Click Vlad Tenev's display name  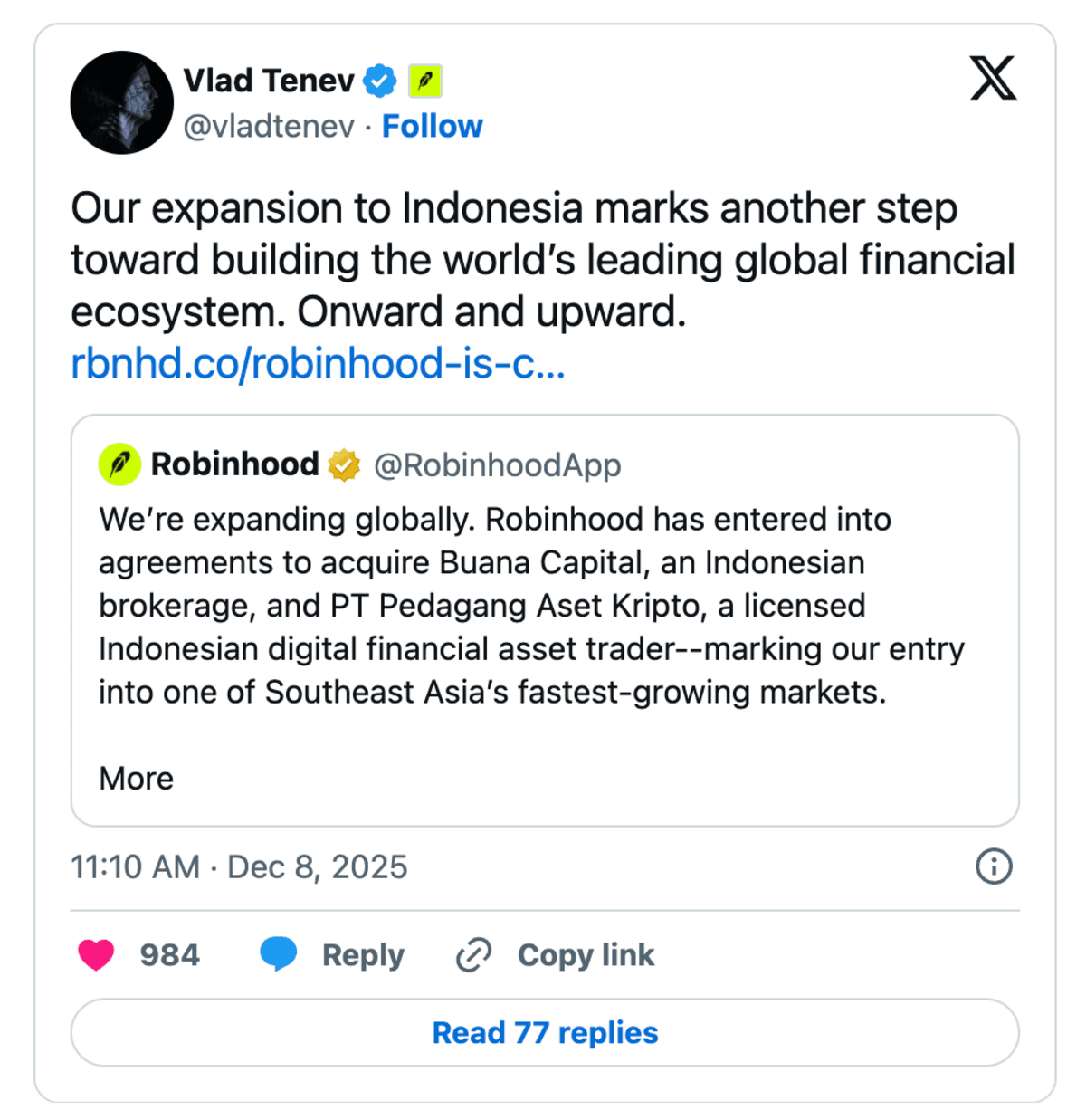tap(267, 80)
